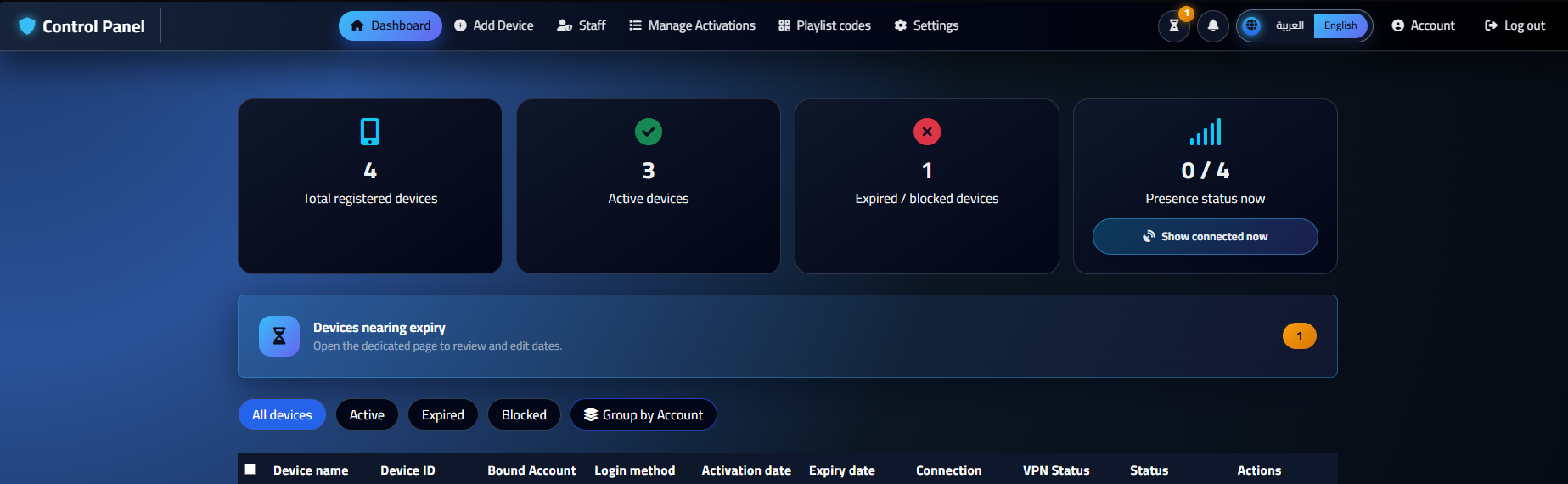
Task: Open Playlist codes page
Action: point(824,25)
